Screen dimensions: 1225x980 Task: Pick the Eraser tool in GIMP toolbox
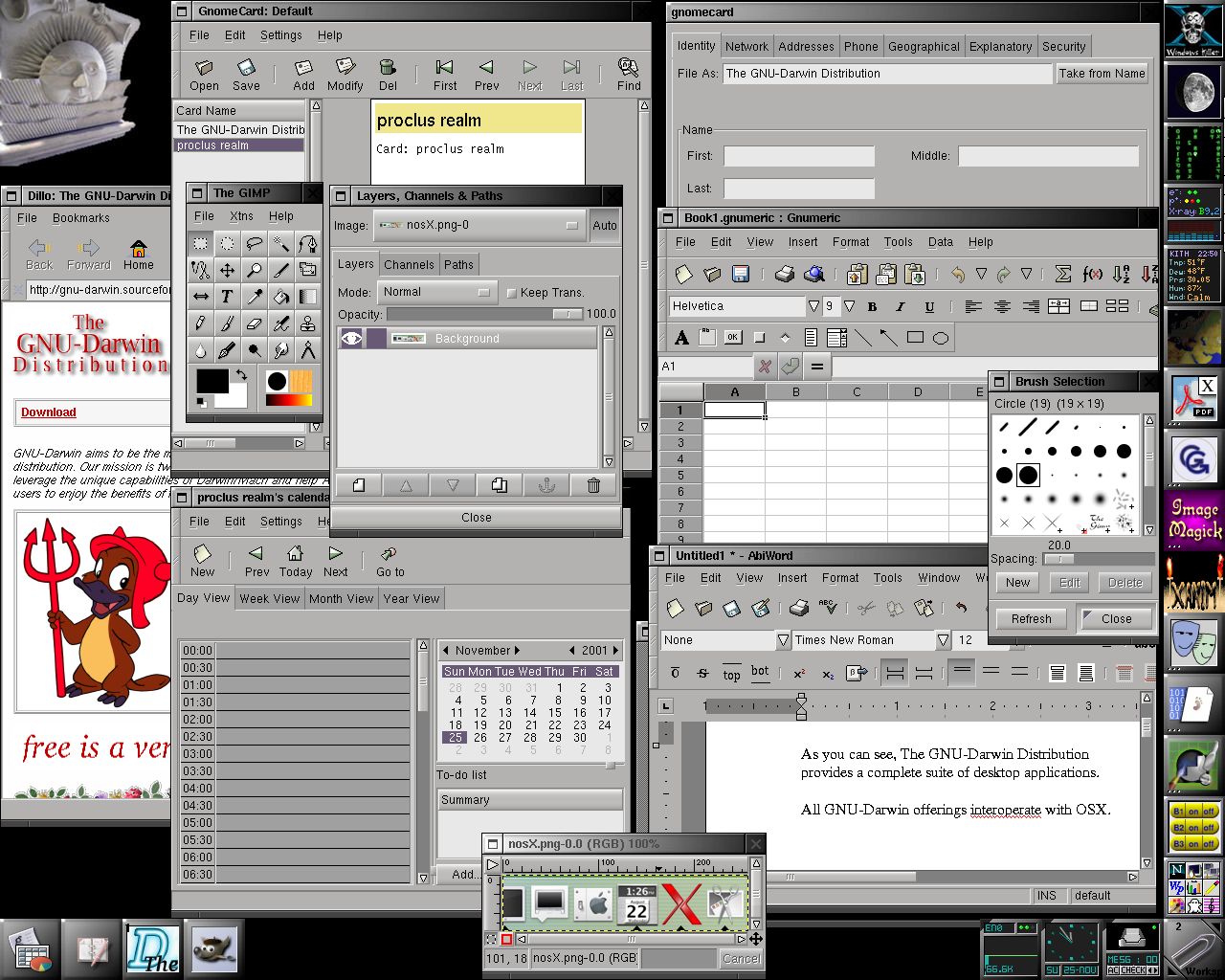(254, 323)
